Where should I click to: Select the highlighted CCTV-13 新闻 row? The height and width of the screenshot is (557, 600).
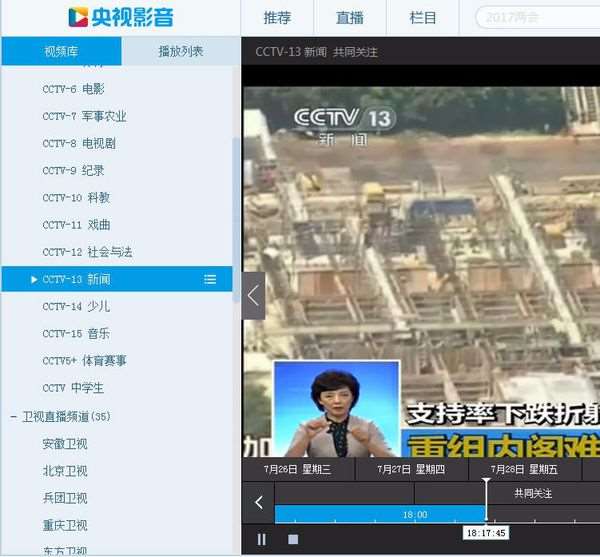(117, 279)
